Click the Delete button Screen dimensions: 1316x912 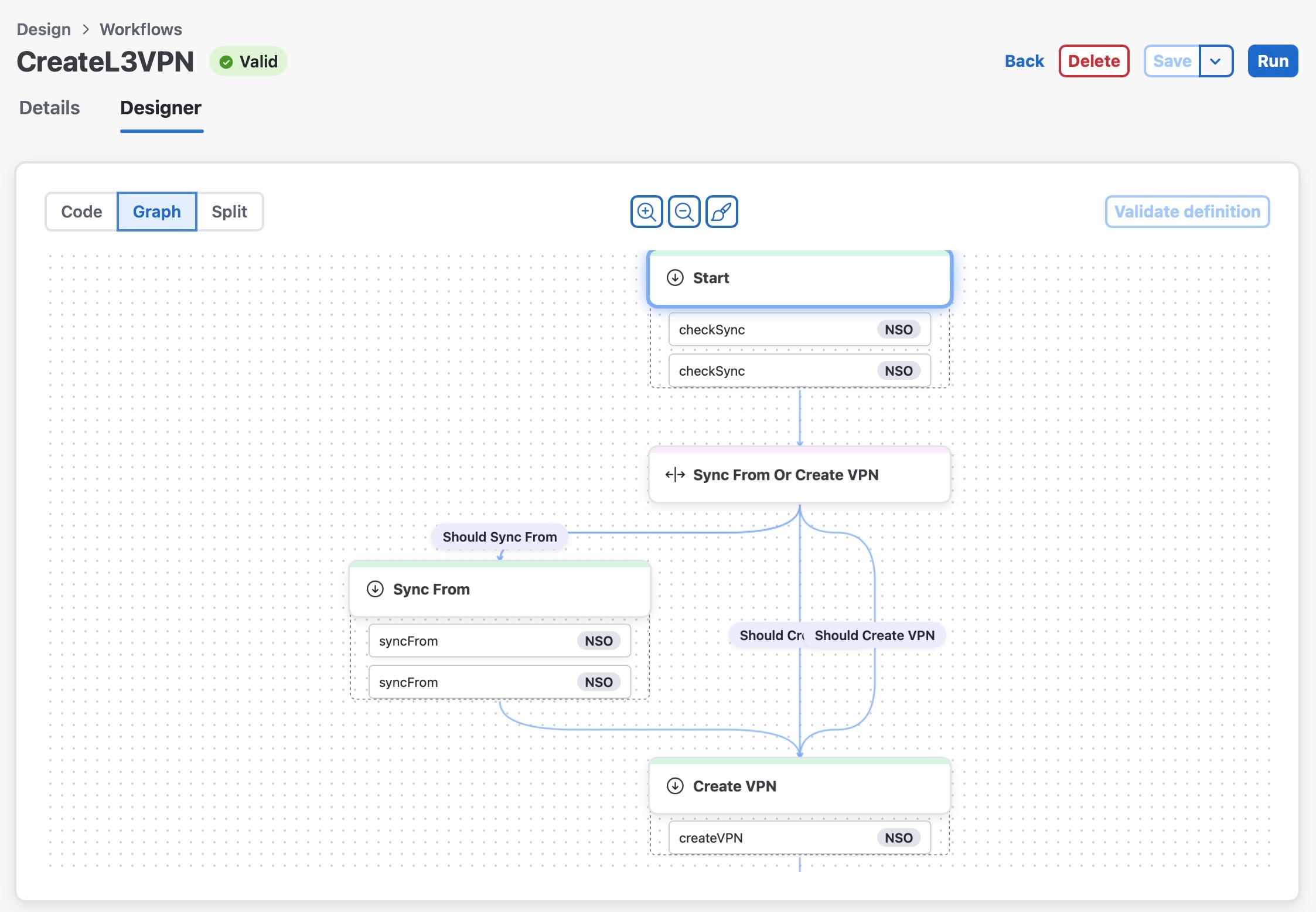[x=1093, y=61]
